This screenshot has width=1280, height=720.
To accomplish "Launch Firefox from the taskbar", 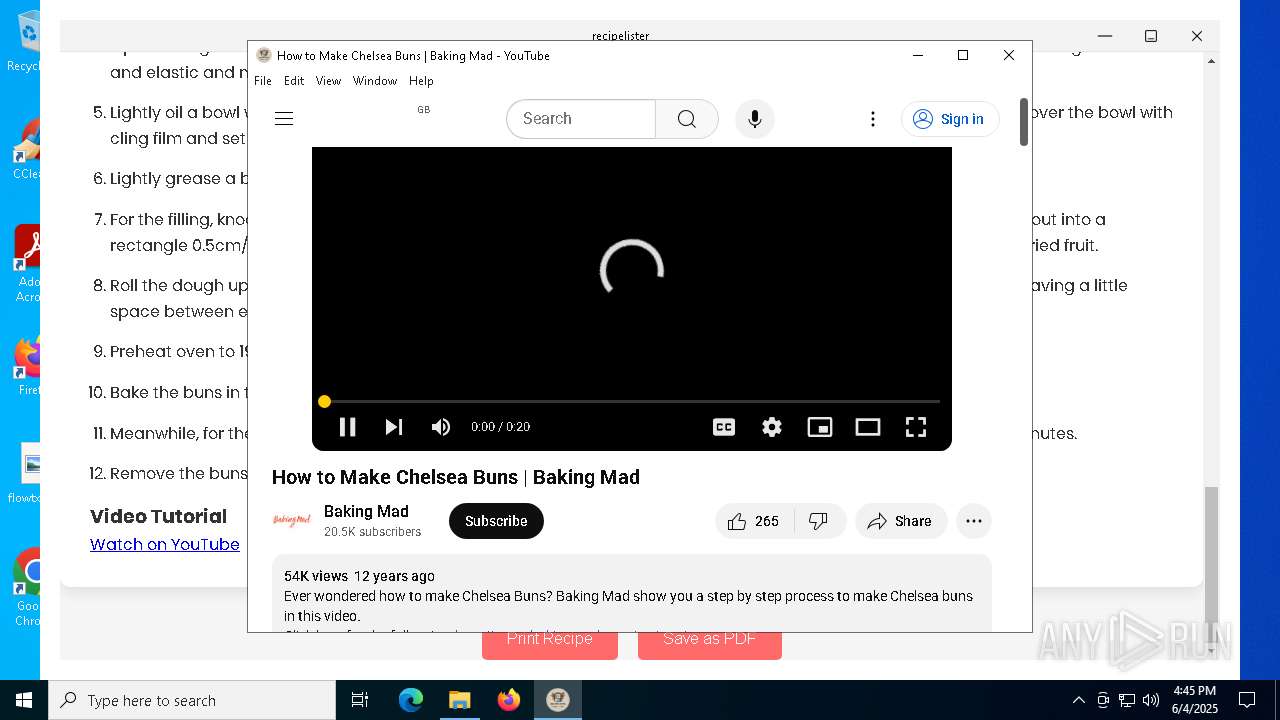I will tap(509, 700).
